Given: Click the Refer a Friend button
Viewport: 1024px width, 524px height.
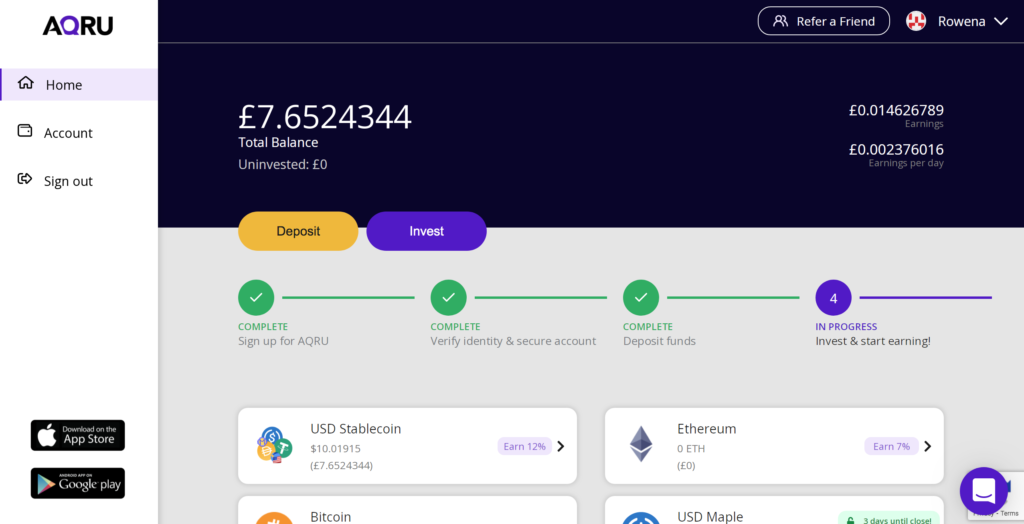Looking at the screenshot, I should (824, 21).
